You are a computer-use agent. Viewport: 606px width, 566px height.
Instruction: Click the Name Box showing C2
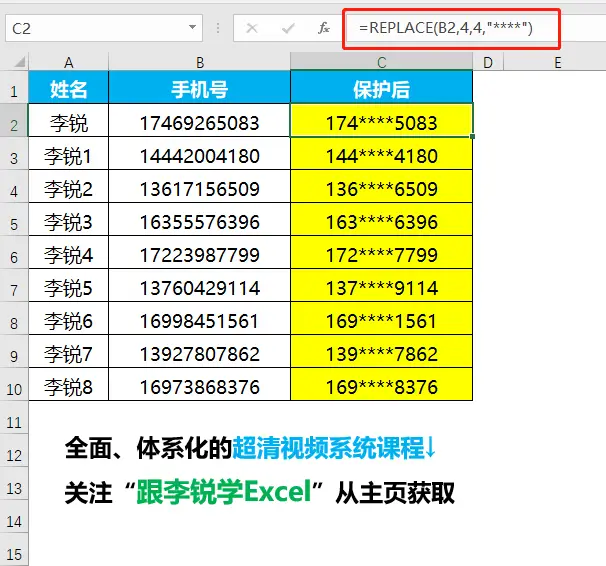click(x=104, y=28)
